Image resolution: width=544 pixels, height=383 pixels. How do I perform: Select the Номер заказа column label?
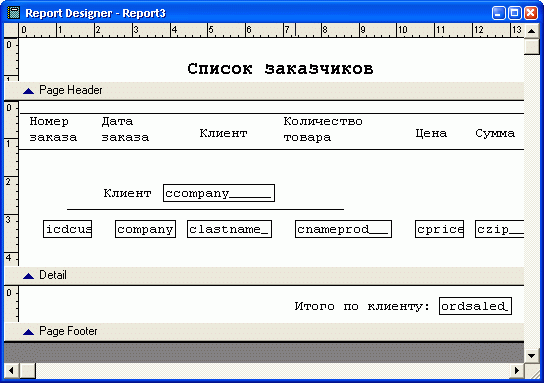(x=53, y=129)
